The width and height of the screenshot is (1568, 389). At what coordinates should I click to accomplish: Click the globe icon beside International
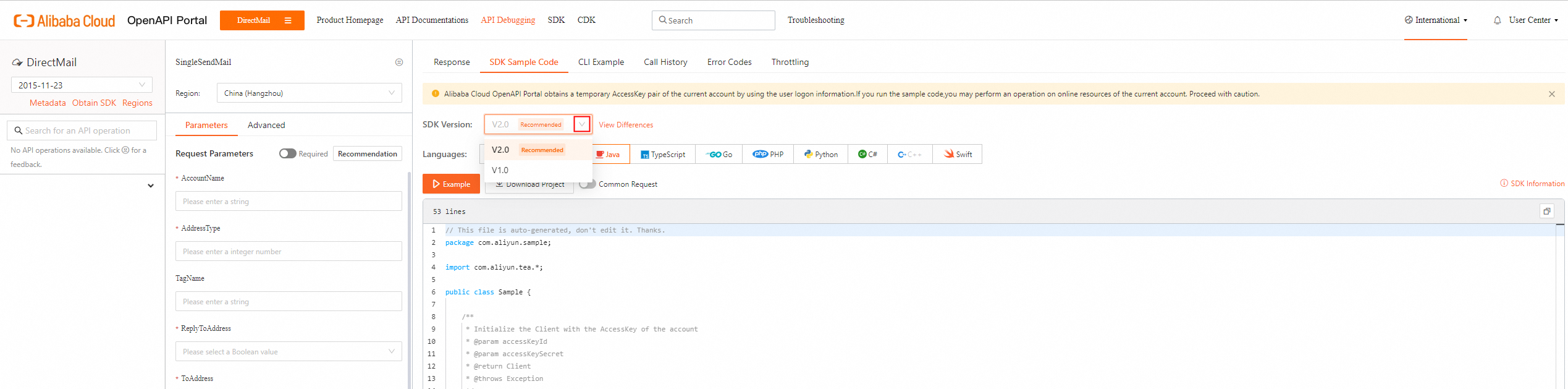coord(1409,20)
